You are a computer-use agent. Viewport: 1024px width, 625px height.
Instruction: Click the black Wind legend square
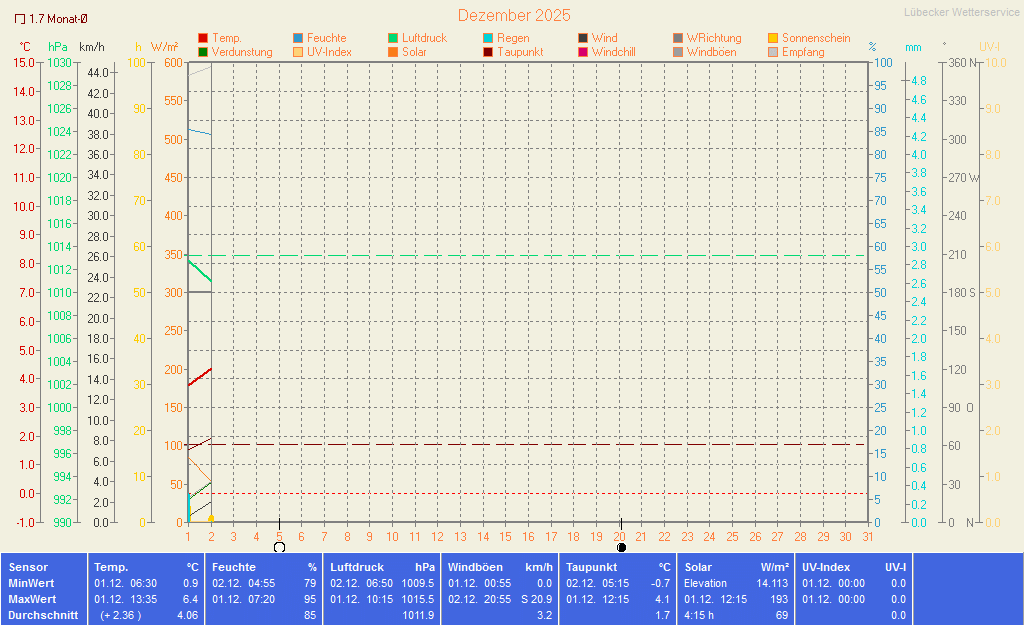pos(583,38)
